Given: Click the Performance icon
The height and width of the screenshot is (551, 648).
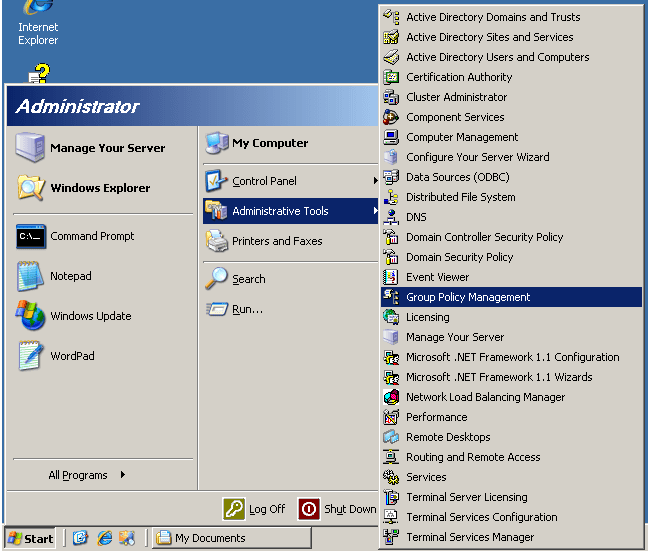Looking at the screenshot, I should pyautogui.click(x=391, y=417).
